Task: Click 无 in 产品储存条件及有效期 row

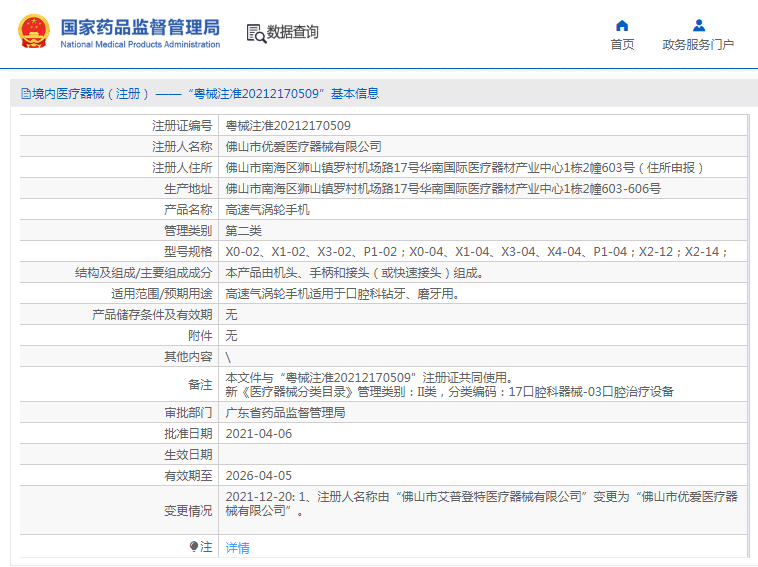Action: tap(231, 315)
